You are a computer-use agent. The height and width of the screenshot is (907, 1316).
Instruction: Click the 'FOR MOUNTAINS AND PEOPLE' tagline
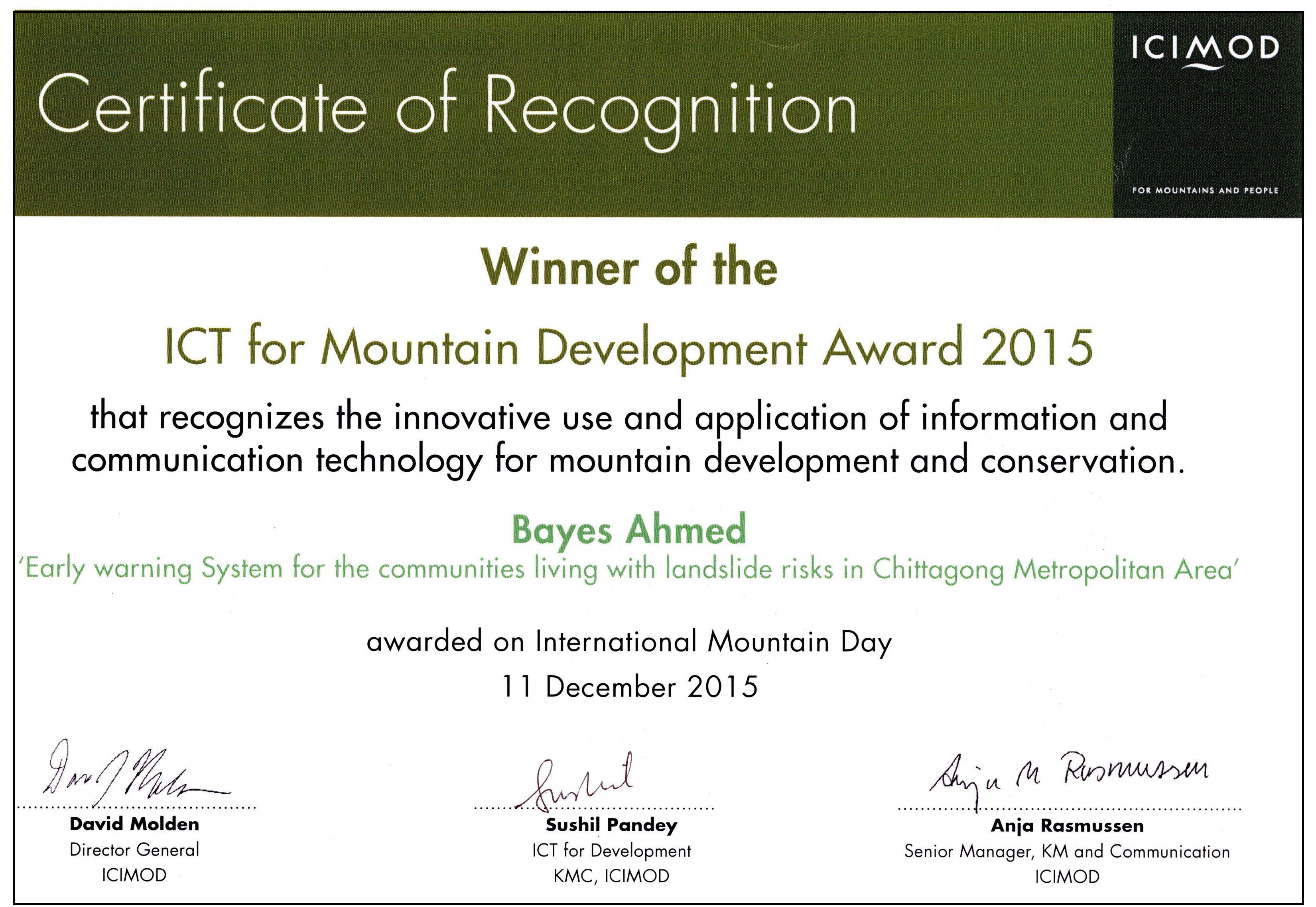tap(1205, 190)
